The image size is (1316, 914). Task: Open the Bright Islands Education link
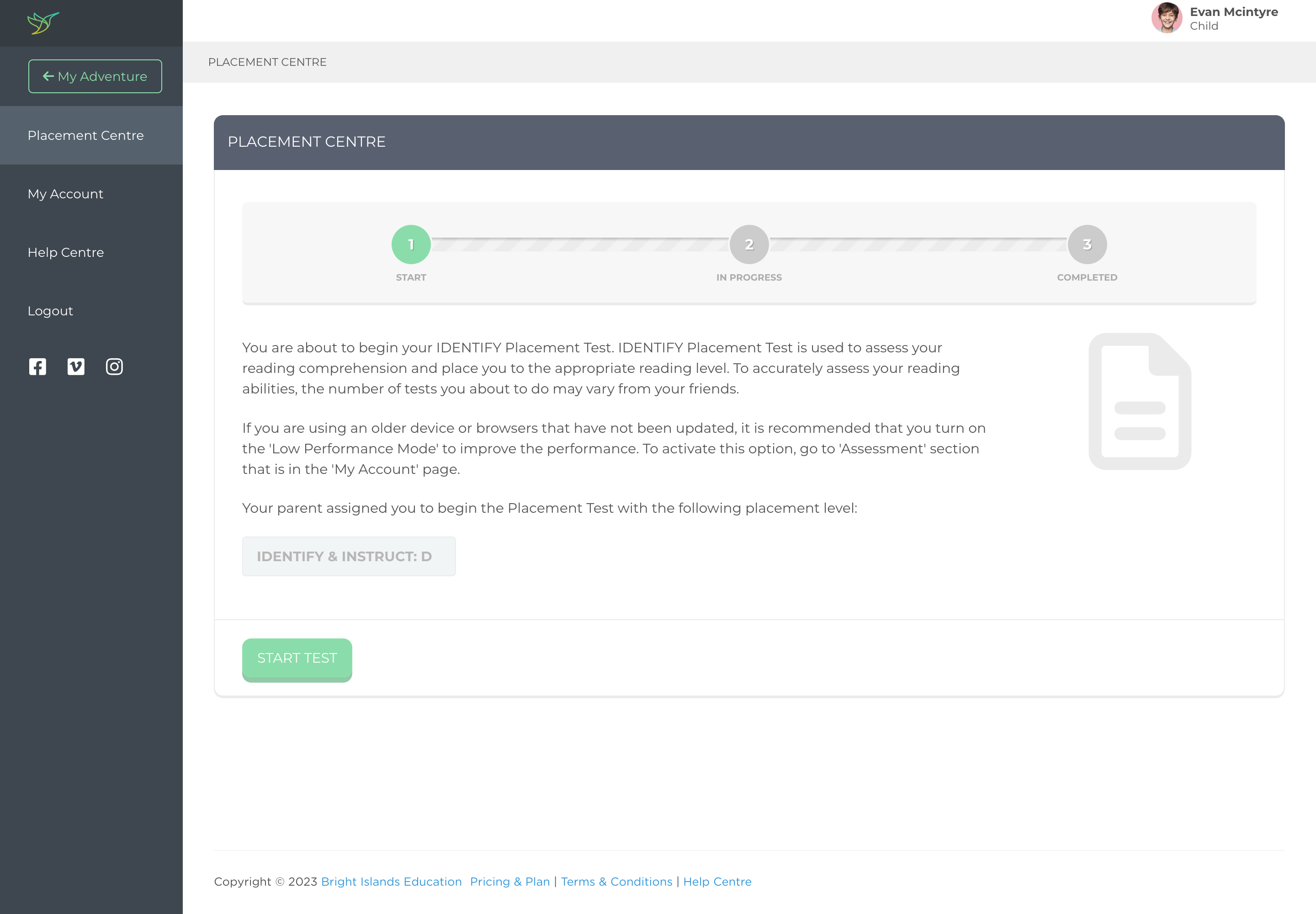[391, 882]
